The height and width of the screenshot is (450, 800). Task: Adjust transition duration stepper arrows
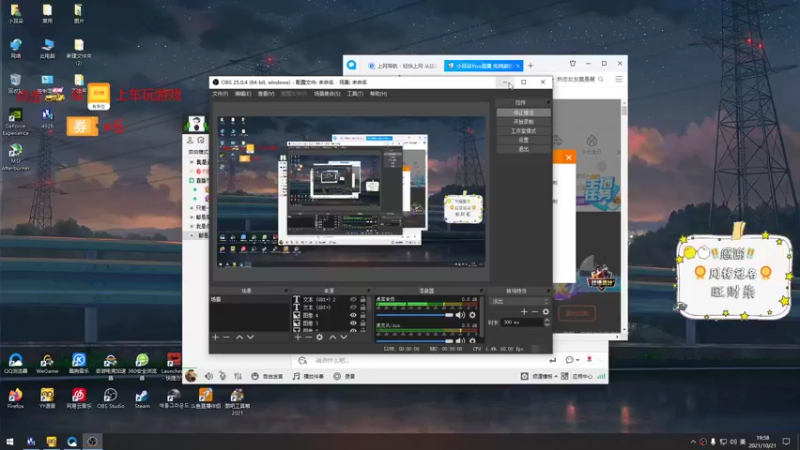[547, 322]
